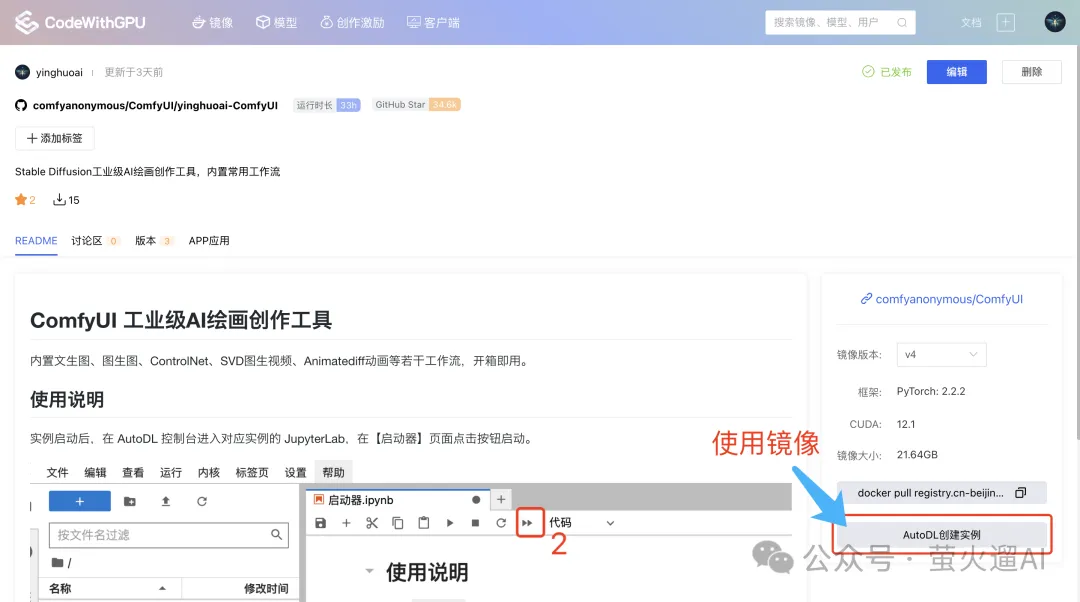This screenshot has width=1080, height=602.
Task: Open the 帮助 menu in JupyterLab image
Action: pyautogui.click(x=333, y=473)
